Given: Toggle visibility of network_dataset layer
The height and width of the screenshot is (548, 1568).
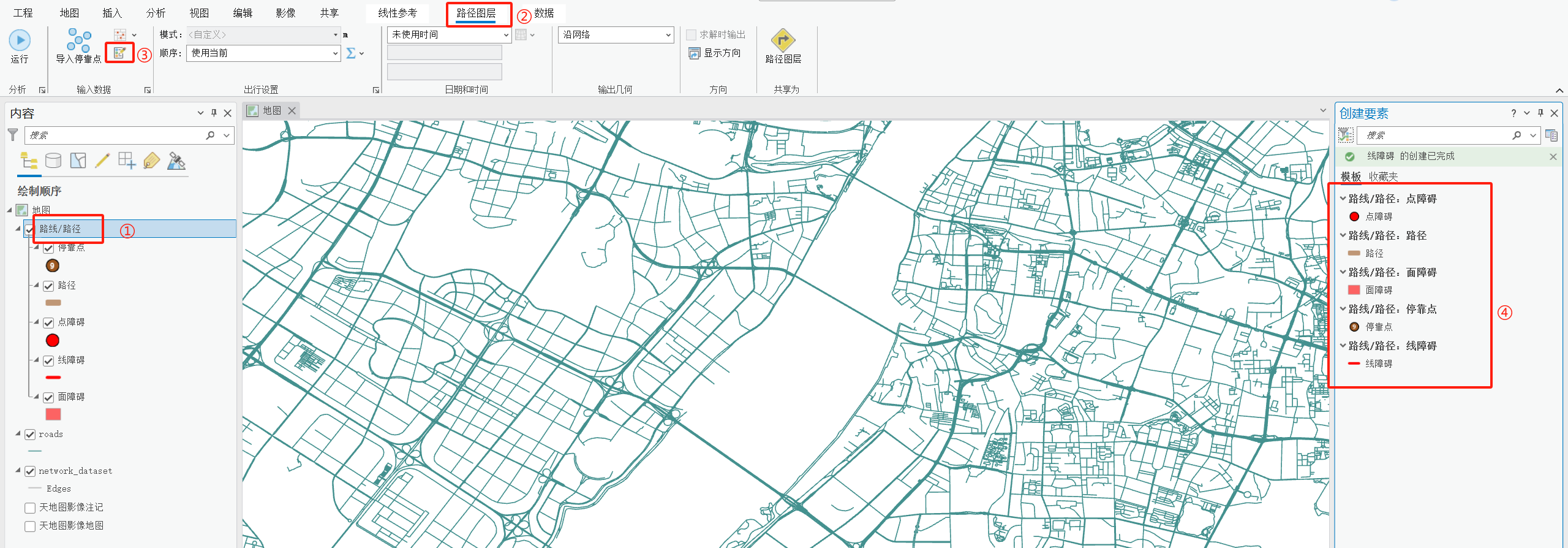Looking at the screenshot, I should (x=30, y=471).
